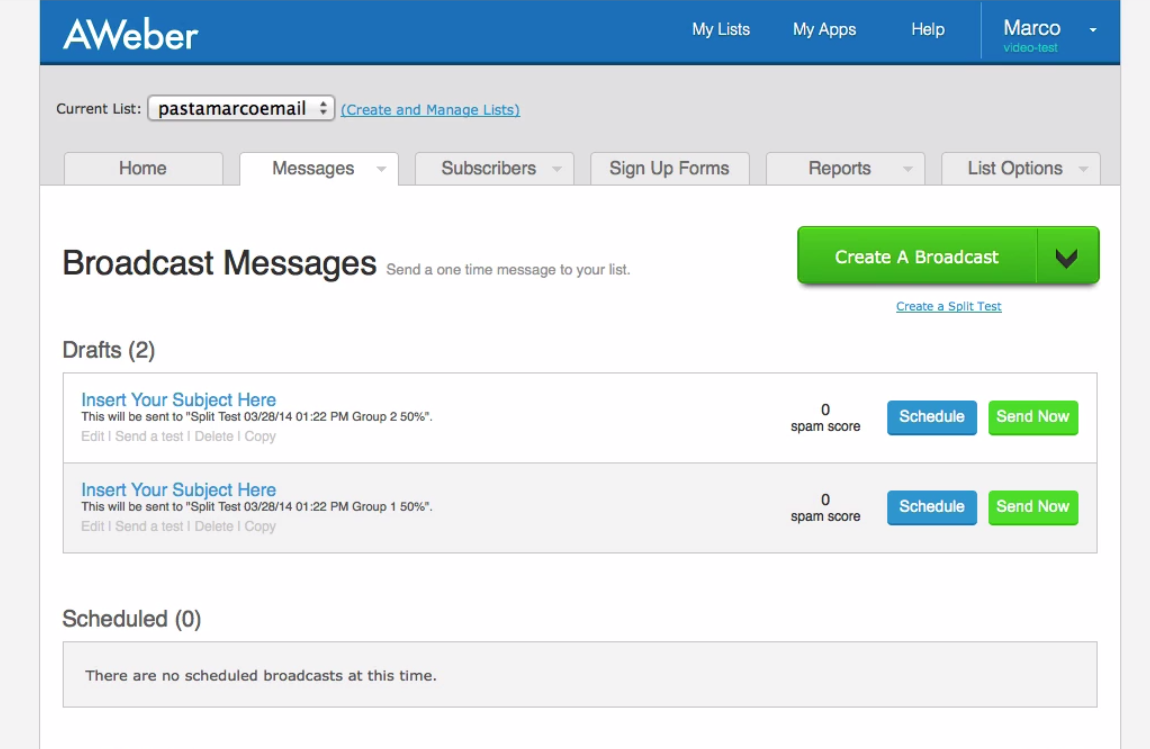Screen dimensions: 1150x749
Task: Switch to the List Options tab
Action: pos(1015,169)
